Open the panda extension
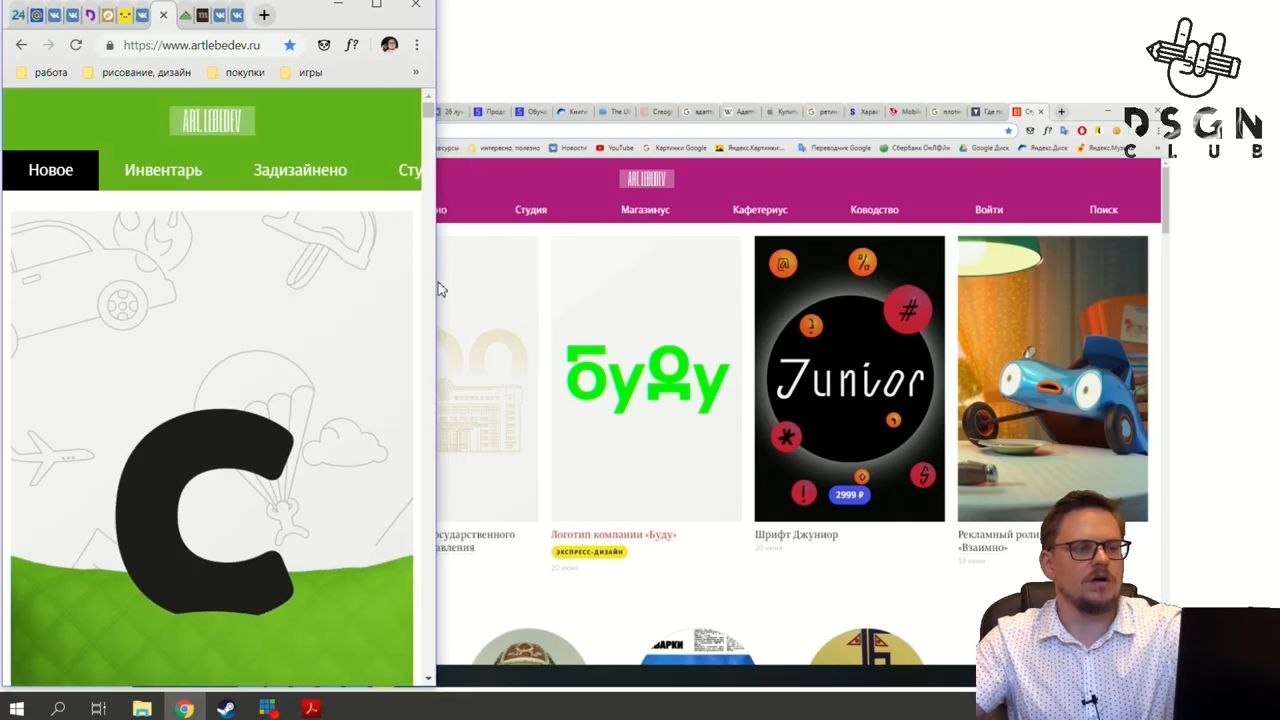Image resolution: width=1280 pixels, height=720 pixels. [x=324, y=45]
